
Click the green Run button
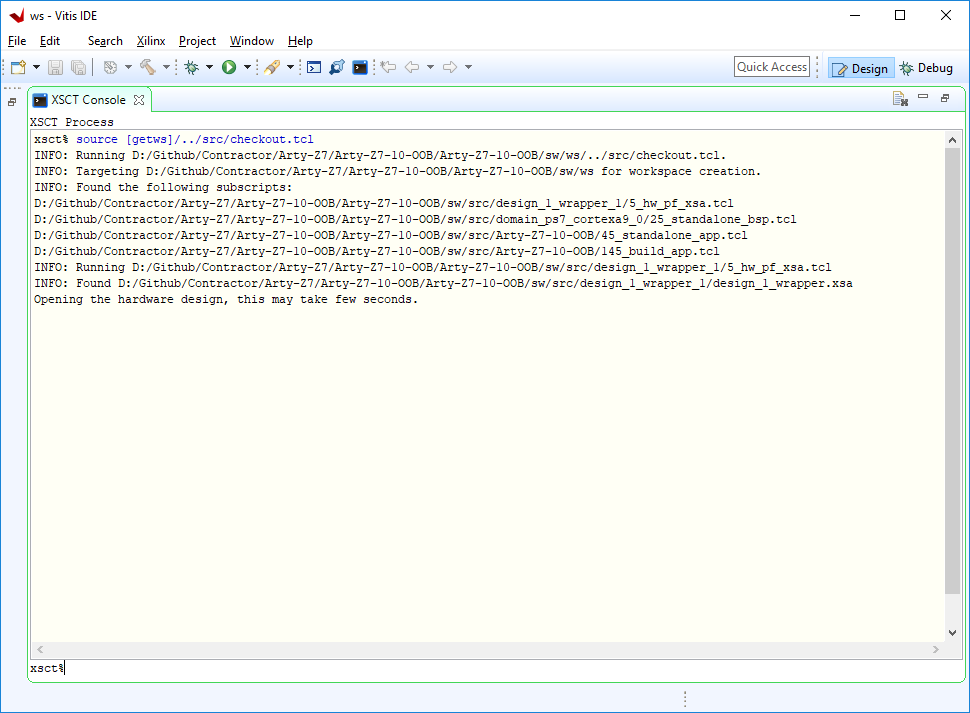click(229, 67)
